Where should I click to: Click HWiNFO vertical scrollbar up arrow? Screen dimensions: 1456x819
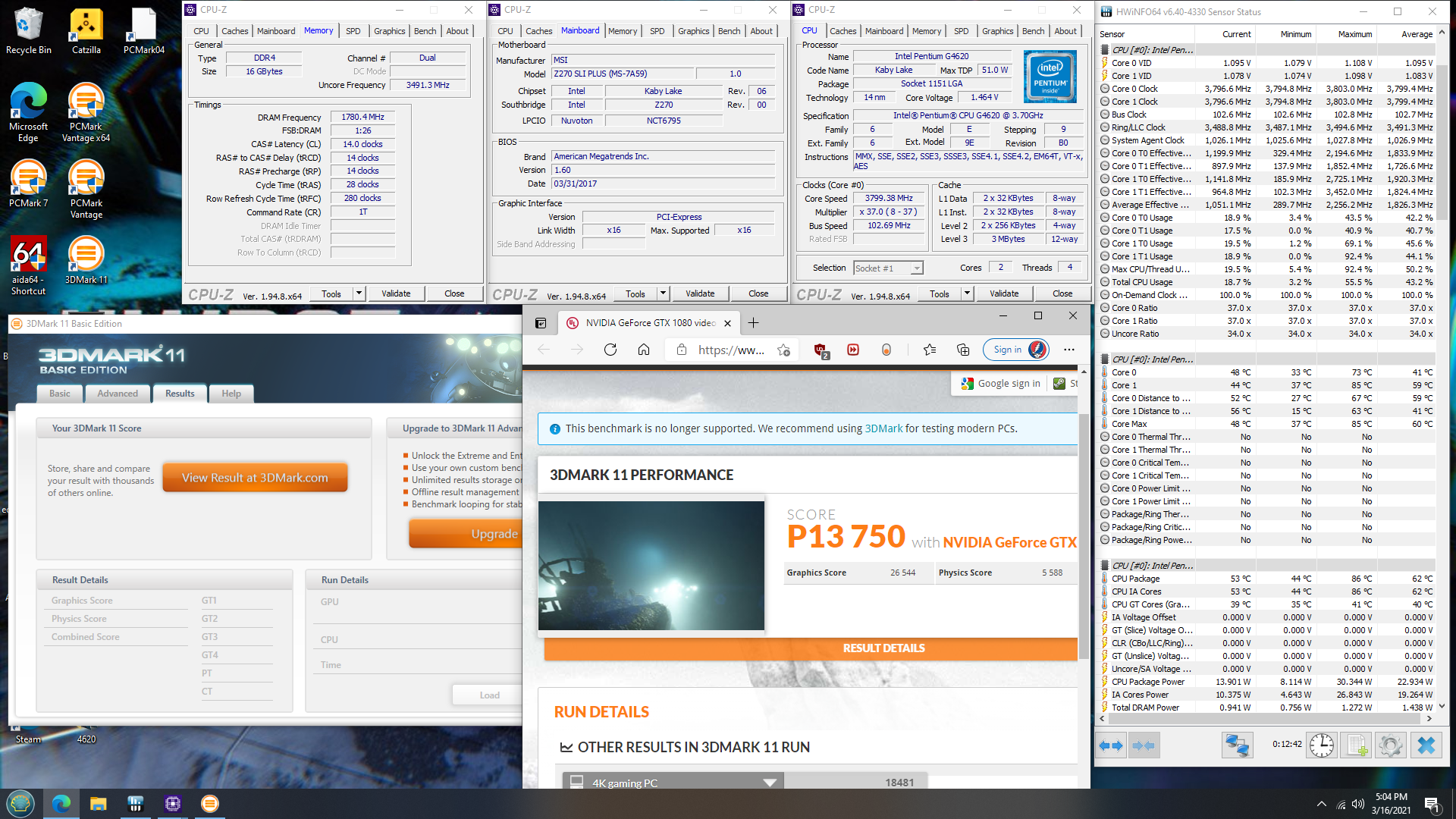pyautogui.click(x=1442, y=32)
